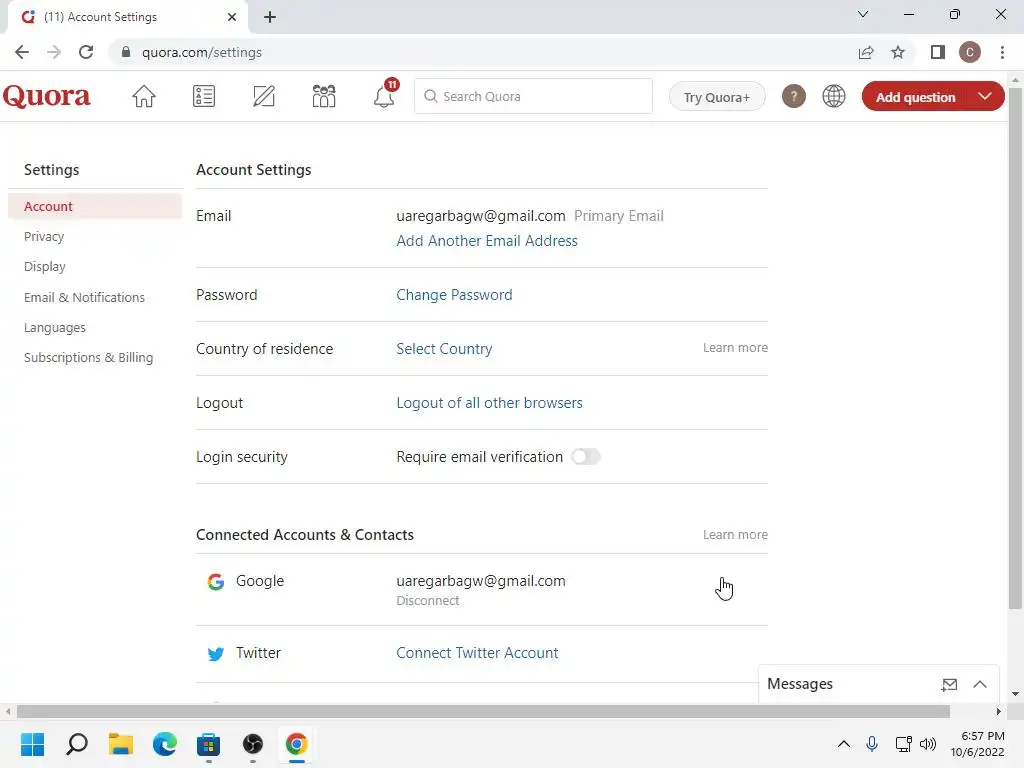Go back with browser back arrow

click(22, 52)
